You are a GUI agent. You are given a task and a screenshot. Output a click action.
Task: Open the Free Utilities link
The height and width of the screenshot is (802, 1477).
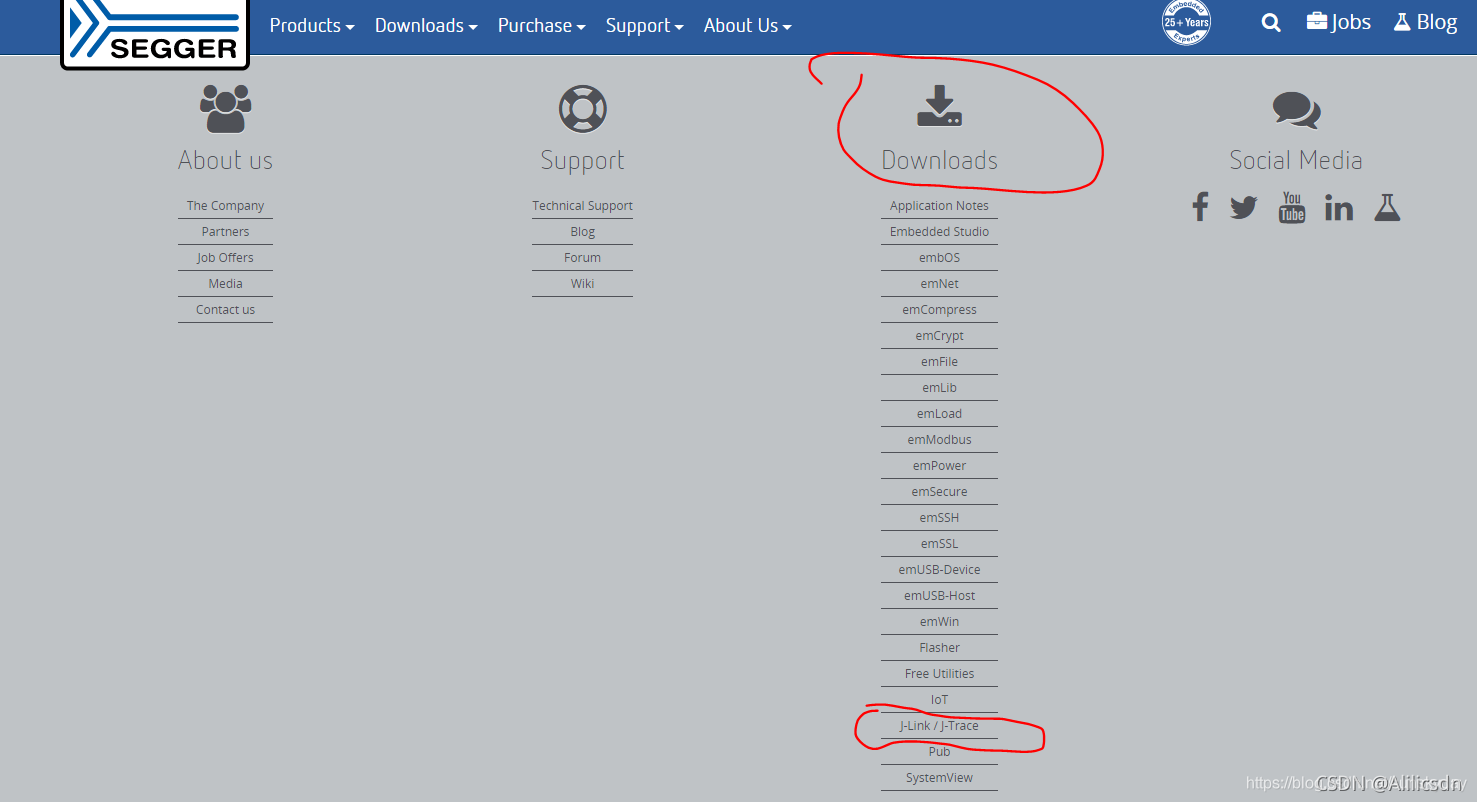pos(939,674)
